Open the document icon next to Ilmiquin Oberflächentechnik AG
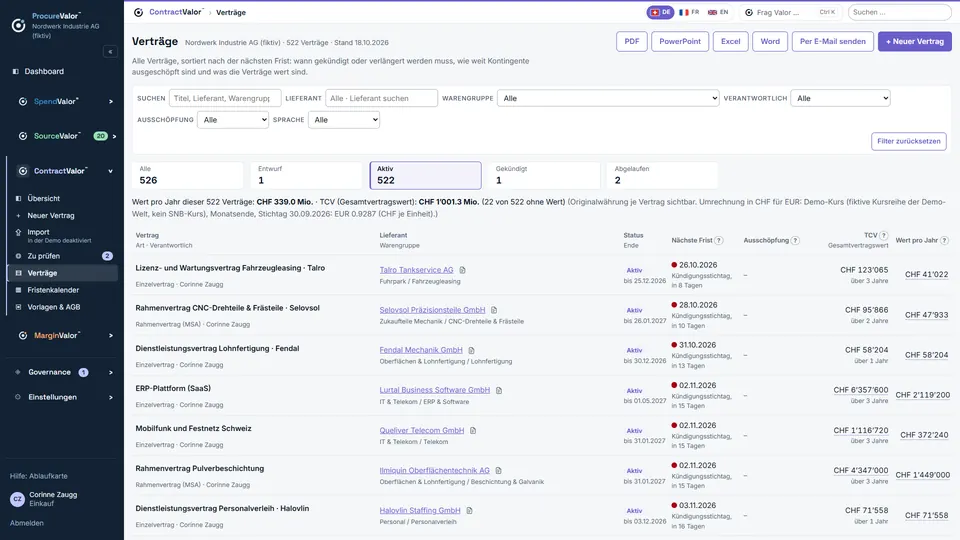The width and height of the screenshot is (960, 540). click(498, 470)
